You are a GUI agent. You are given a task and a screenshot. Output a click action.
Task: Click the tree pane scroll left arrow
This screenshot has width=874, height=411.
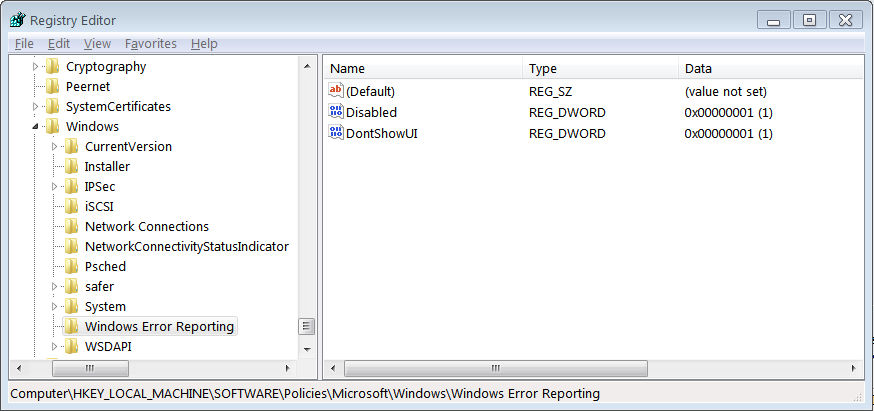click(x=18, y=368)
